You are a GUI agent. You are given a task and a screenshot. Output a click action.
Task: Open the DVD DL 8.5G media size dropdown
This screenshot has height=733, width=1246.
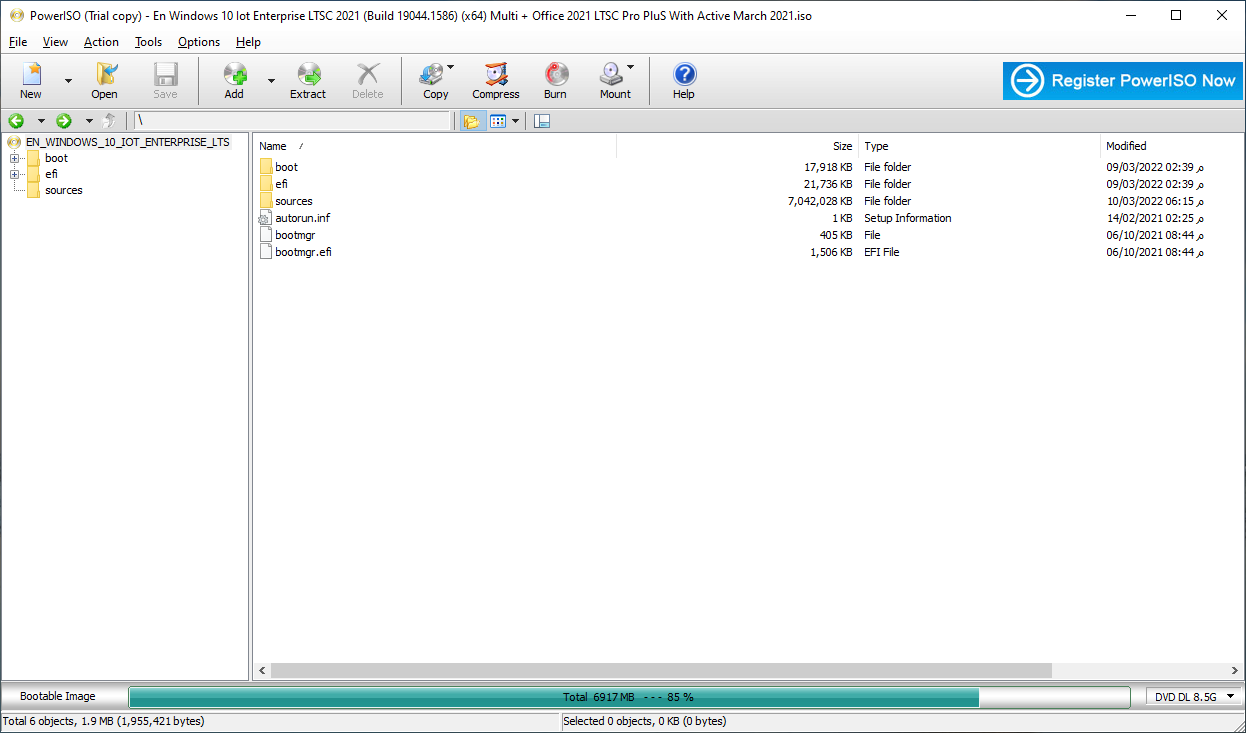[1194, 696]
